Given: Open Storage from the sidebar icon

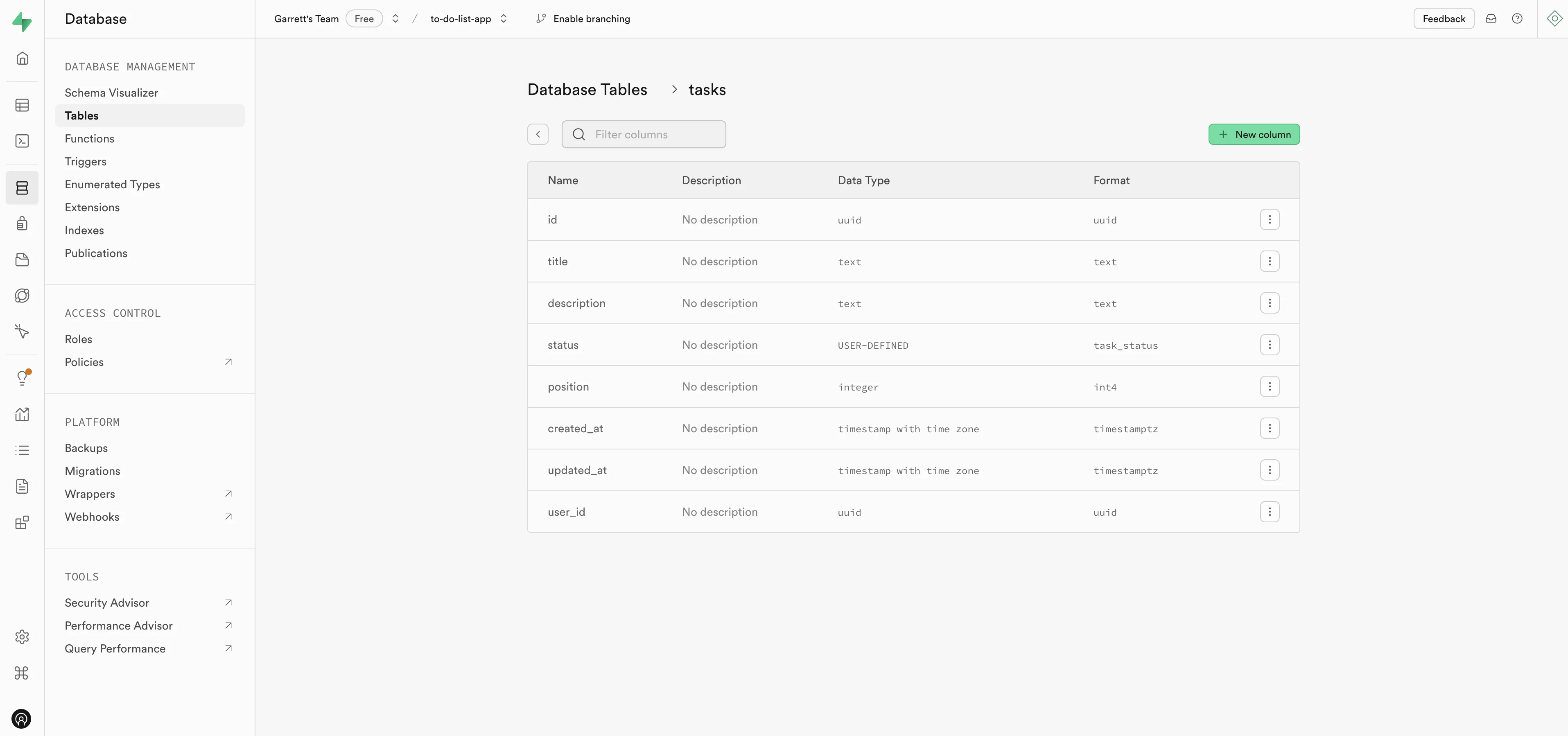Looking at the screenshot, I should [22, 260].
